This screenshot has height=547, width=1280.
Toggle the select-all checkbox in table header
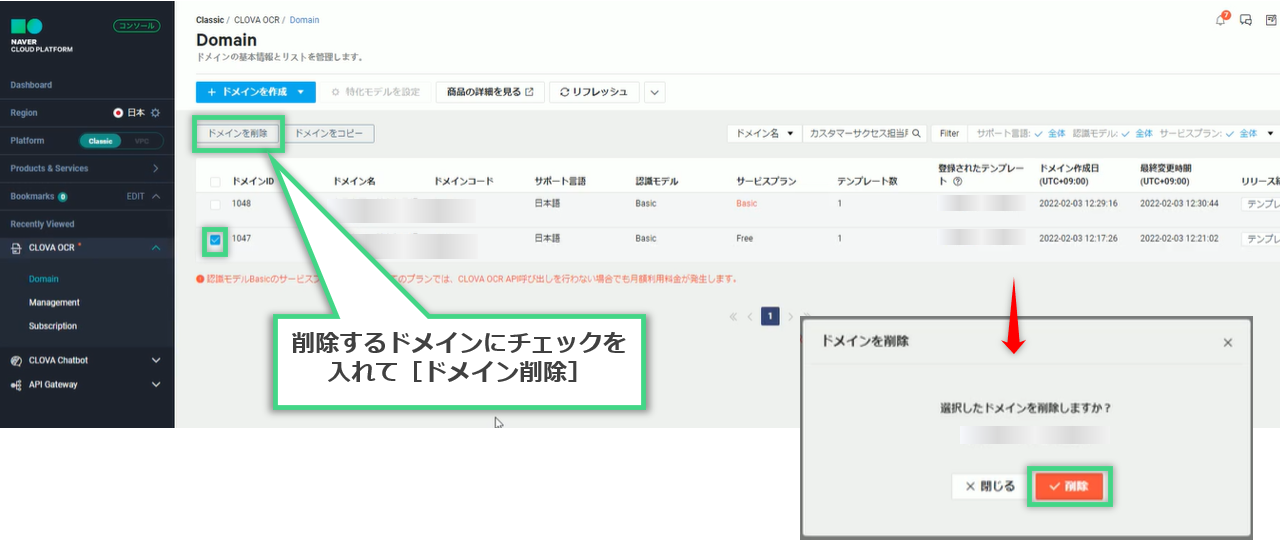[215, 182]
